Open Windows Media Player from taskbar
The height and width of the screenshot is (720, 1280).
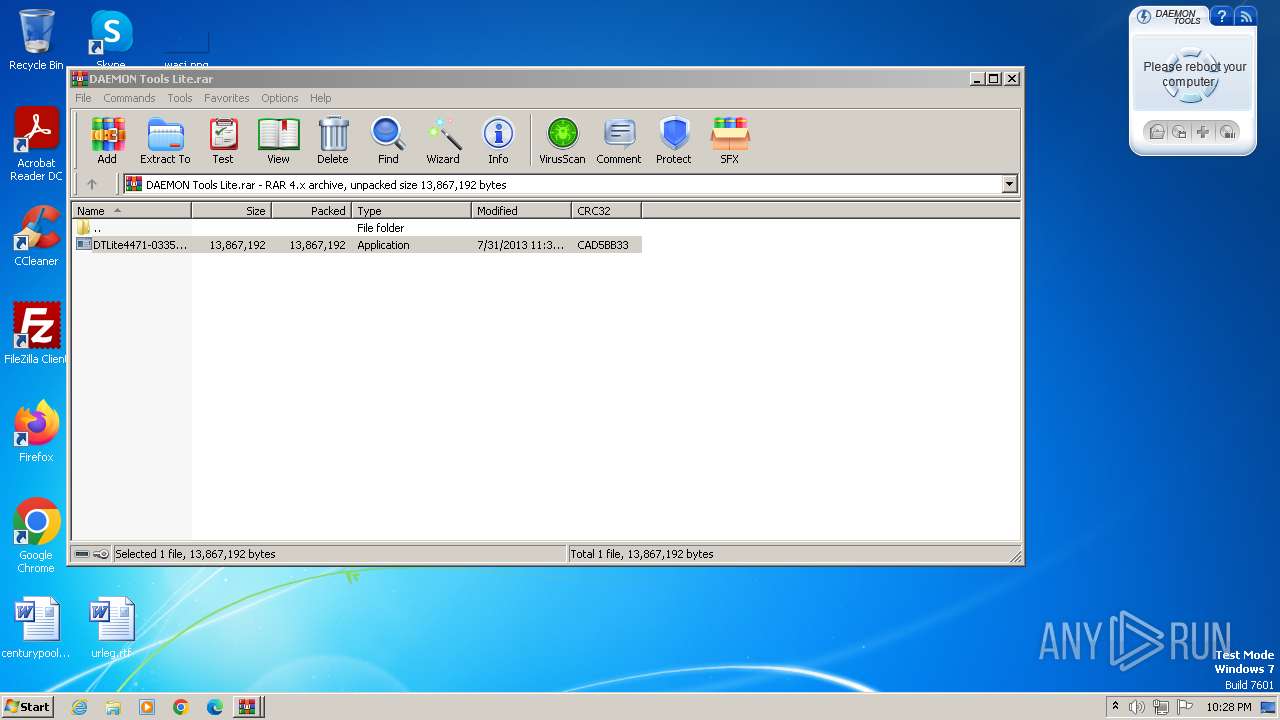[x=147, y=707]
